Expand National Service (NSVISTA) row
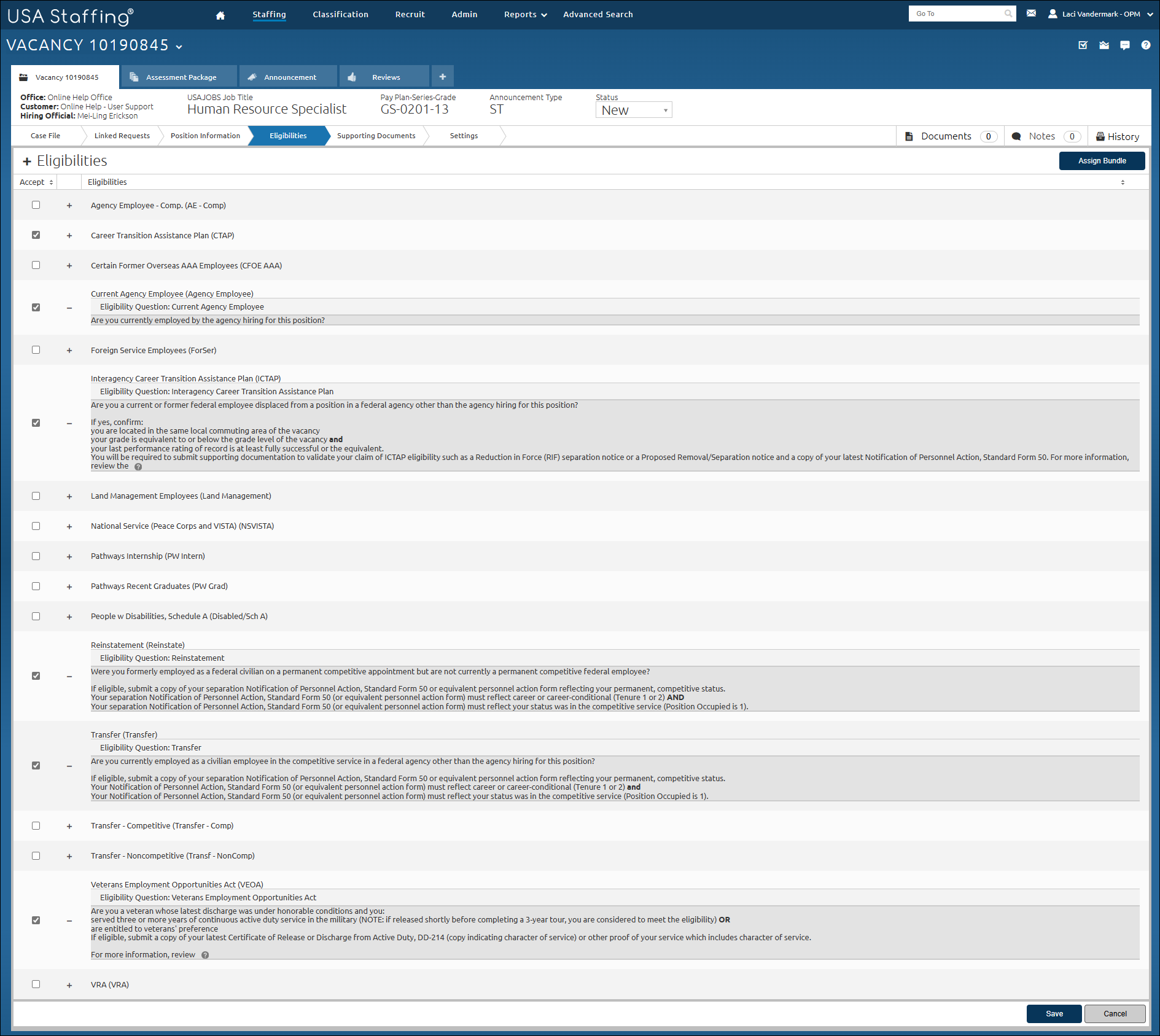 pos(69,527)
